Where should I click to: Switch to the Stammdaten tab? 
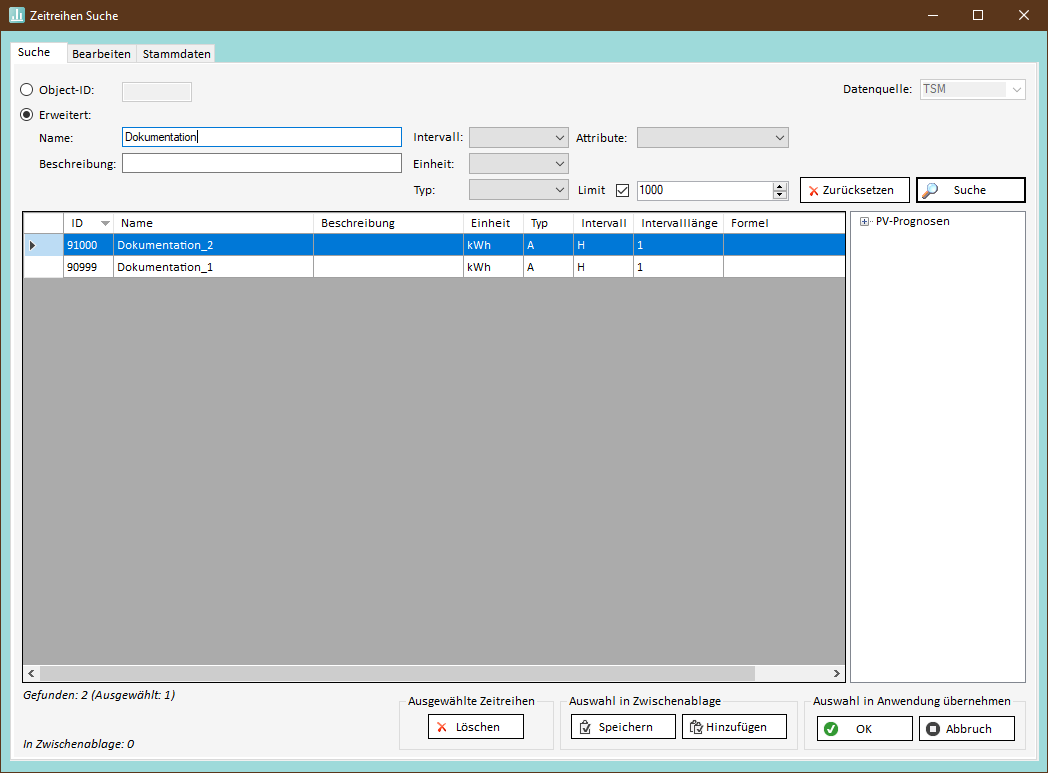(176, 54)
